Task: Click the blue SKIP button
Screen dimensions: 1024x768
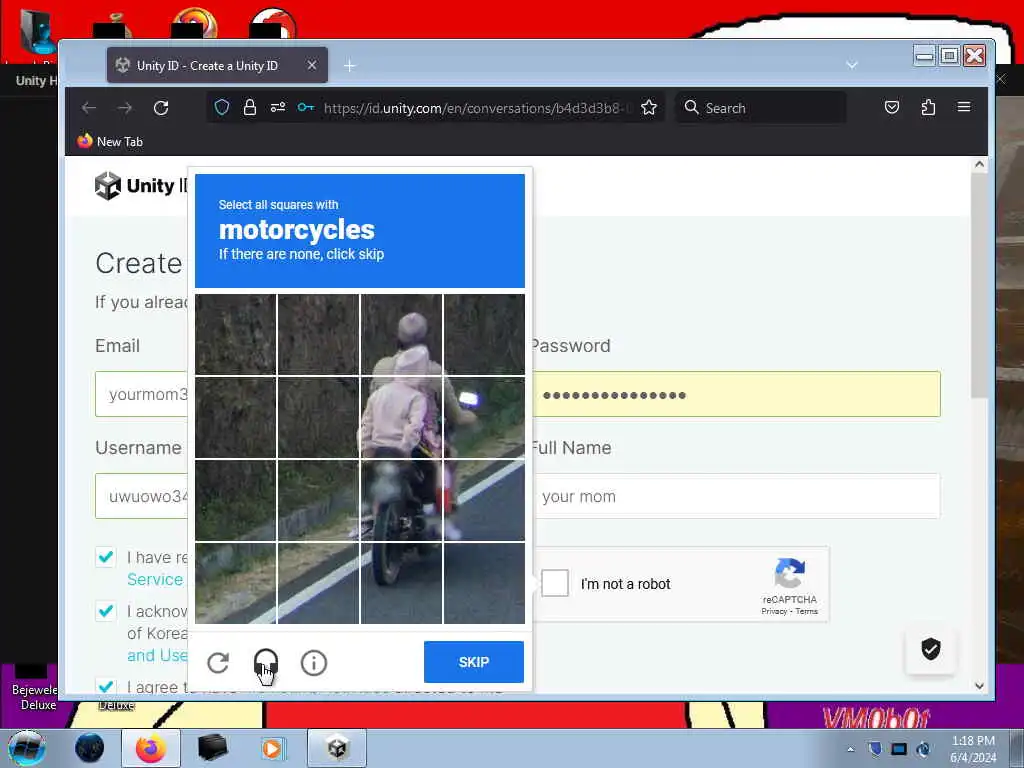Action: pyautogui.click(x=473, y=662)
